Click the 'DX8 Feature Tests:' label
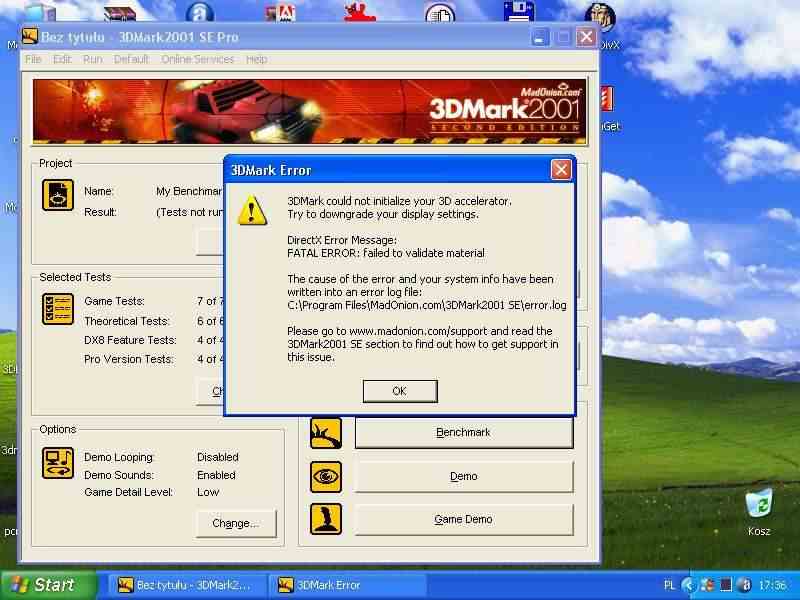 130,340
